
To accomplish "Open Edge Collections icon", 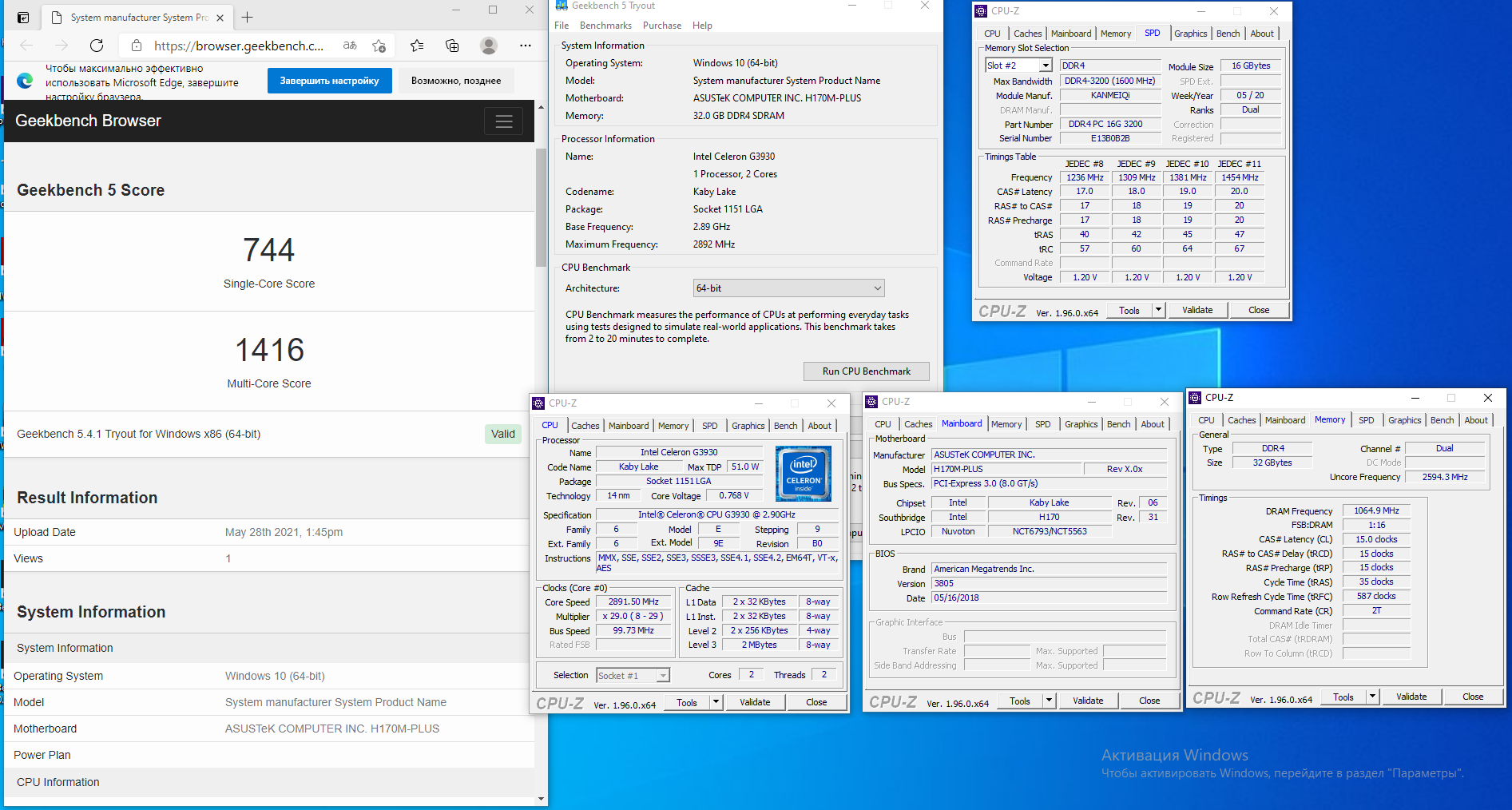I will [452, 46].
